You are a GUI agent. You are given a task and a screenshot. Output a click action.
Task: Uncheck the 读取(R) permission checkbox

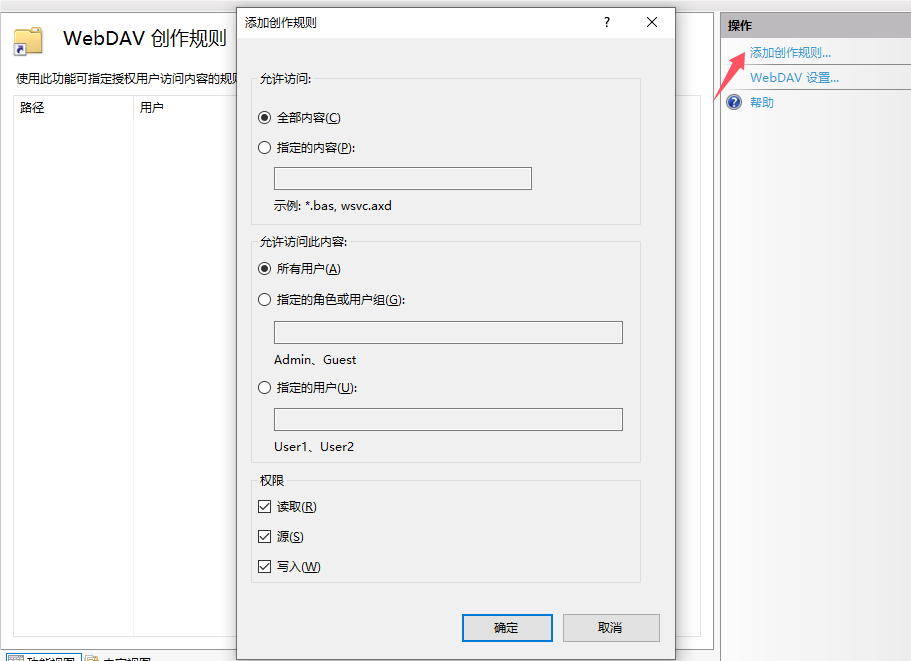point(264,506)
